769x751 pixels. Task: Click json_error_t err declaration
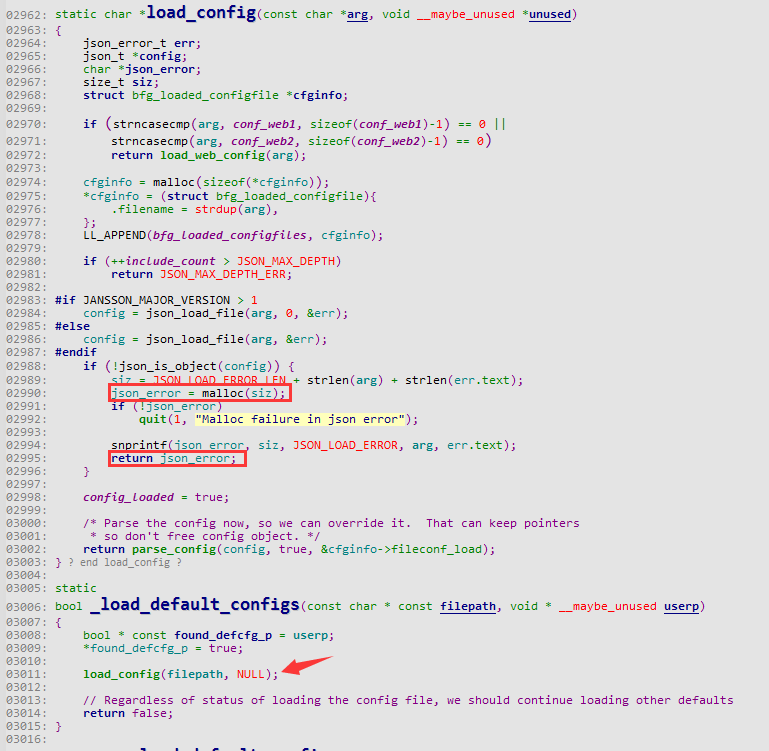[x=142, y=43]
